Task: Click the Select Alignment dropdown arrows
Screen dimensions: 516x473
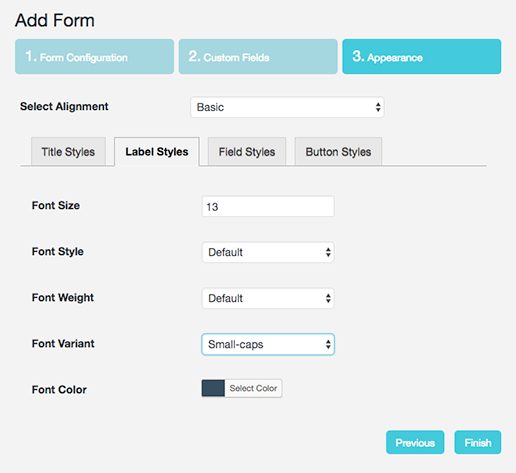Action: pos(378,107)
